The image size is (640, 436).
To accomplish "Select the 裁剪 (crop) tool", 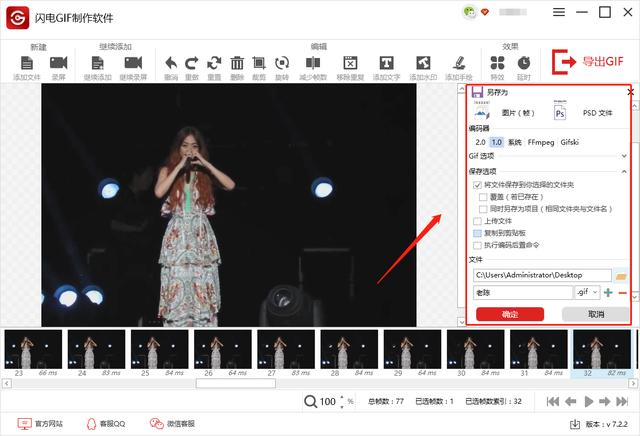I will (x=259, y=64).
